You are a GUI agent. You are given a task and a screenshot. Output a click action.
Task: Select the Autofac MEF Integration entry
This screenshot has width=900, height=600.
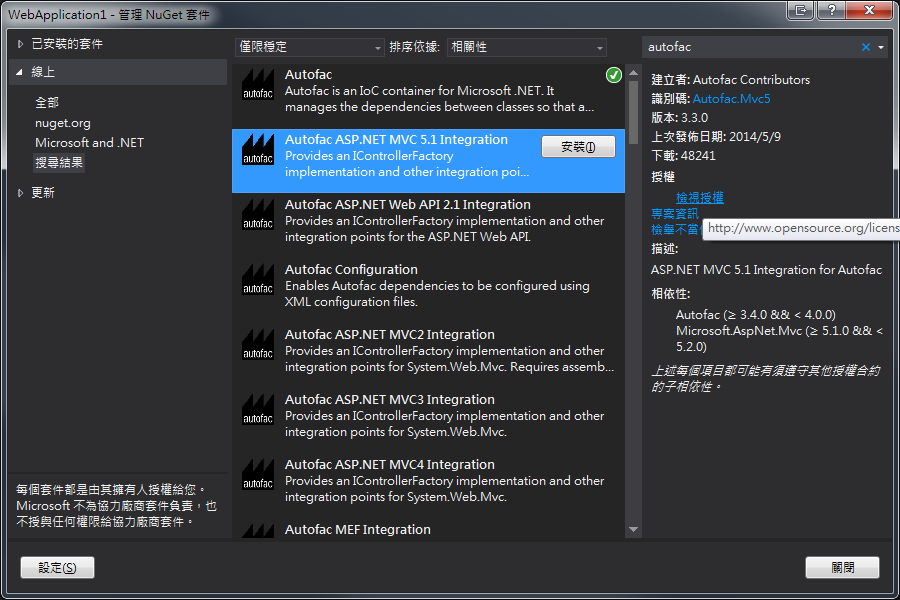point(428,529)
